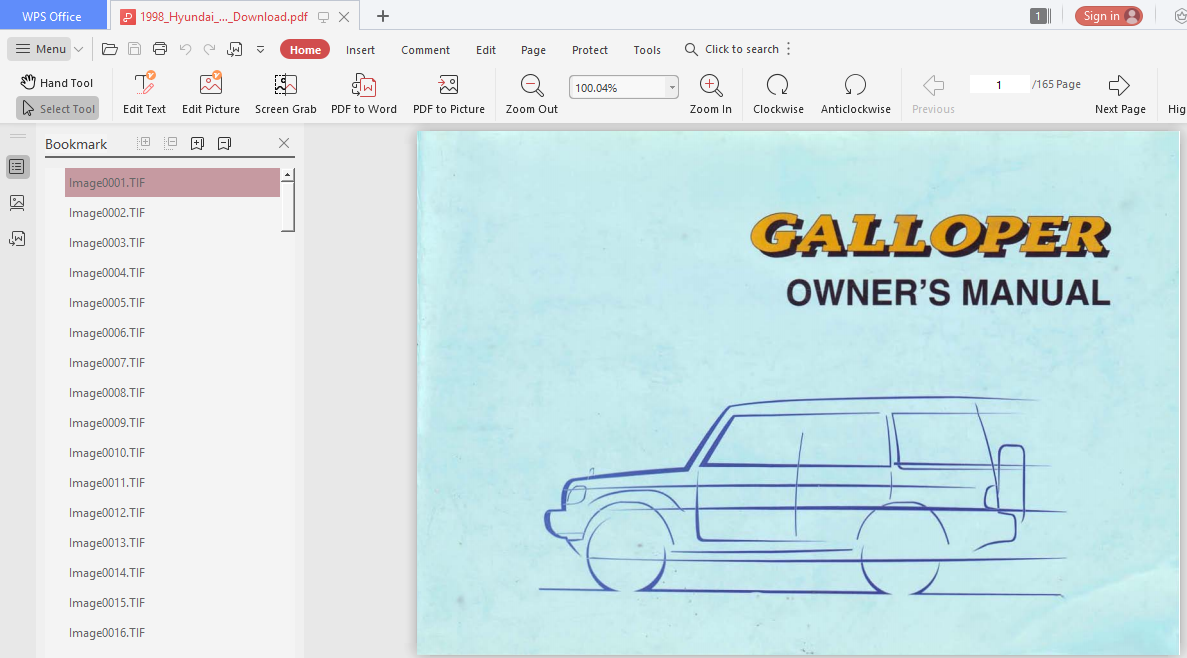Click the Print icon
Image resolution: width=1187 pixels, height=658 pixels.
[x=160, y=49]
